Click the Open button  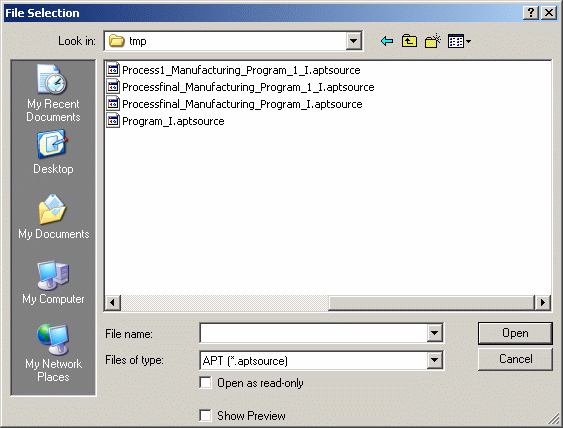(x=515, y=333)
